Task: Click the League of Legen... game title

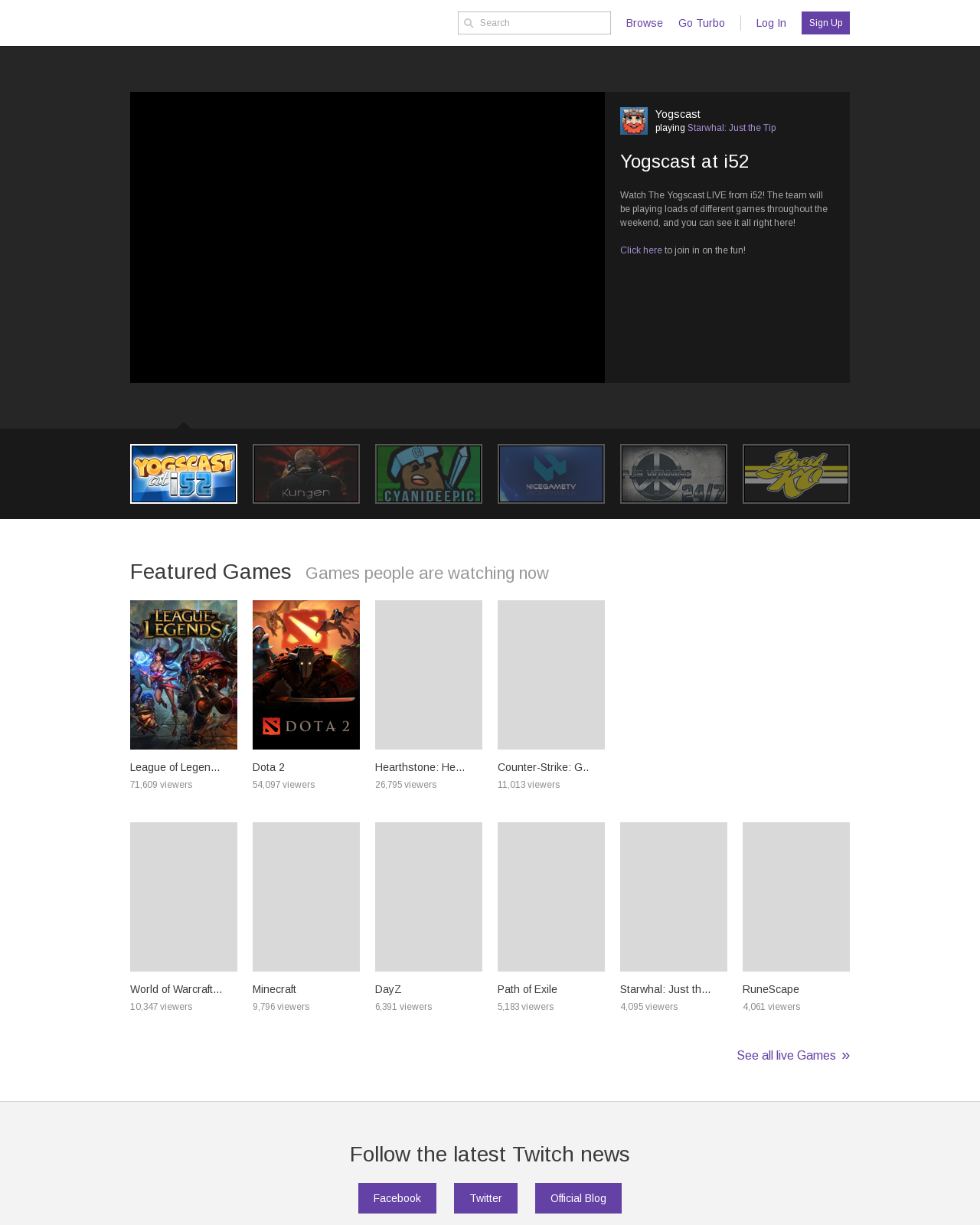Action: tap(175, 767)
